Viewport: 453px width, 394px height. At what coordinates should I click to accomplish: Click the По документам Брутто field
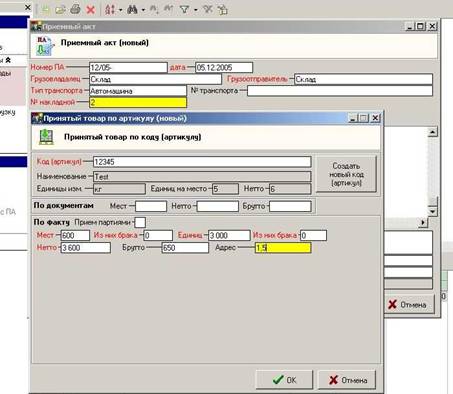tap(290, 206)
